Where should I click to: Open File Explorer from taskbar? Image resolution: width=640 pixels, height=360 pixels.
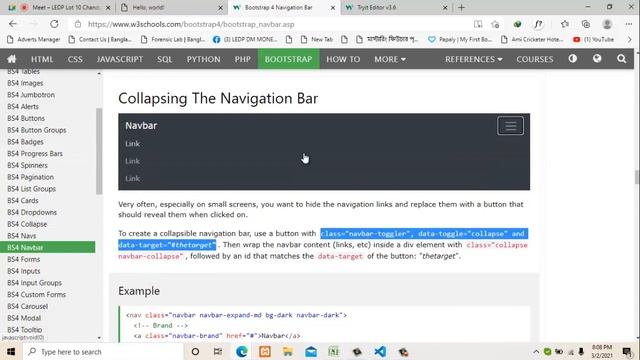pos(288,351)
